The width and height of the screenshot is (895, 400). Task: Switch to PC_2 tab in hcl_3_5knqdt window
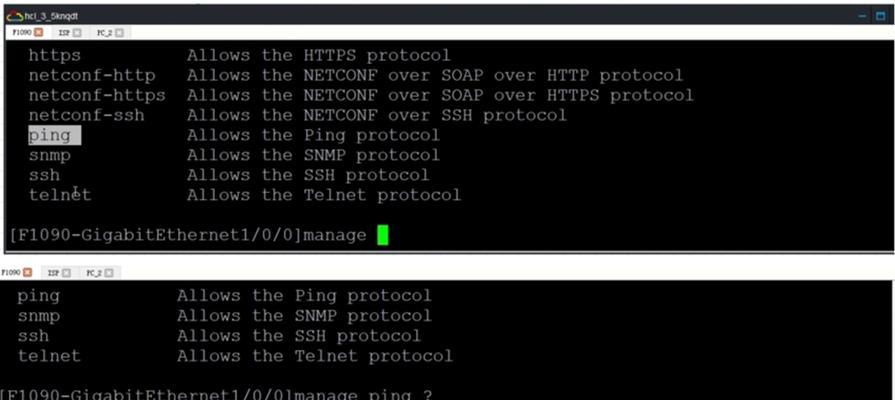[x=104, y=33]
